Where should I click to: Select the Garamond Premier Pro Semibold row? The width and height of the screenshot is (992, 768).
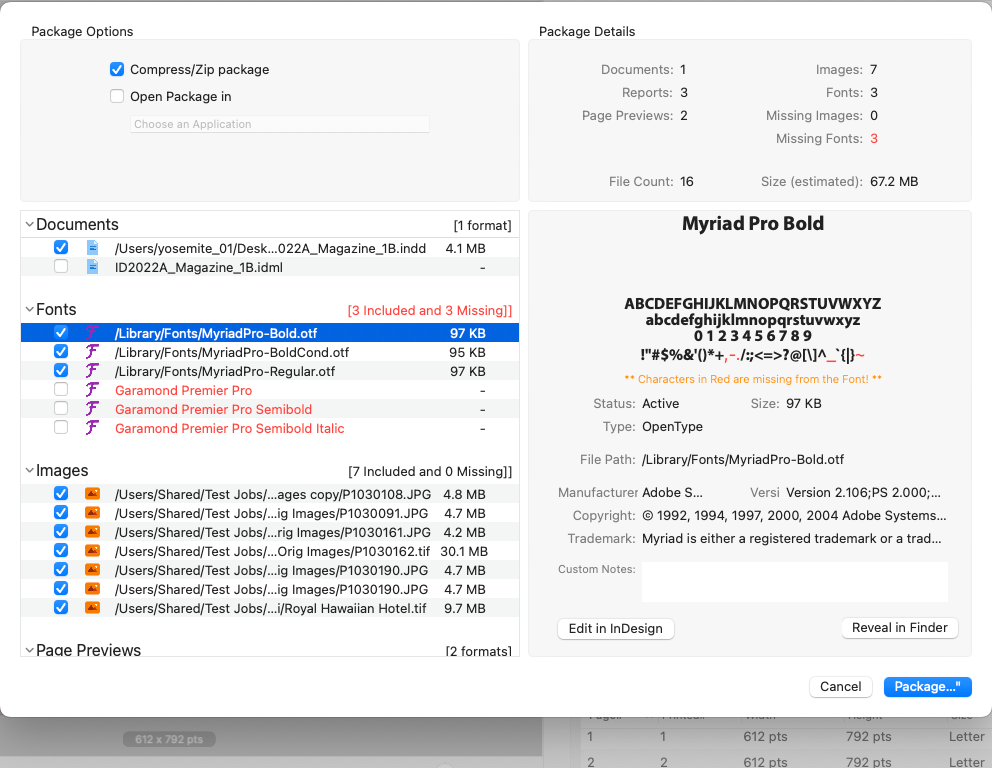[x=270, y=409]
